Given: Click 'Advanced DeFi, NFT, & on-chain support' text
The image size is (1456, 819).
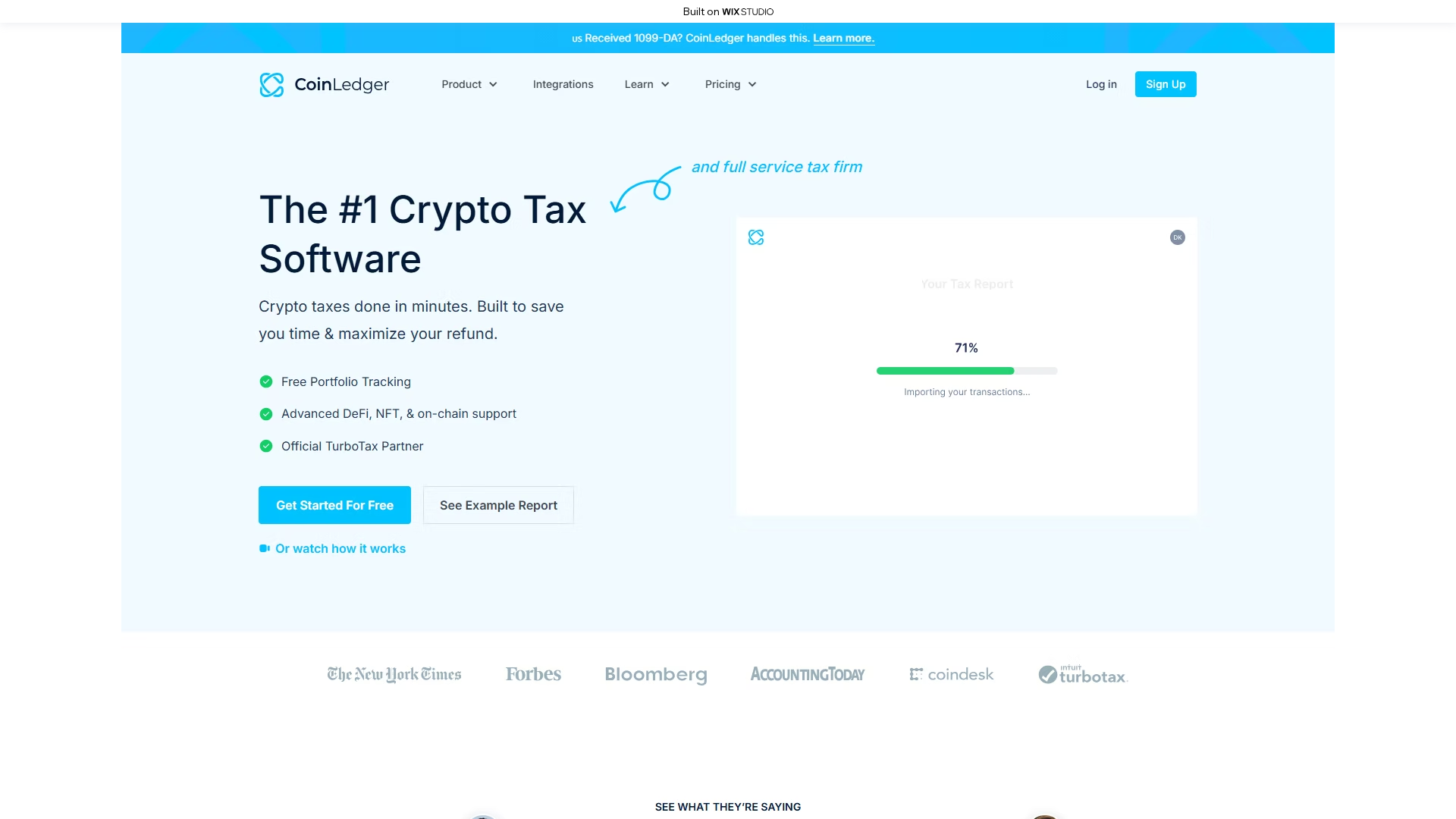Looking at the screenshot, I should click(x=399, y=414).
